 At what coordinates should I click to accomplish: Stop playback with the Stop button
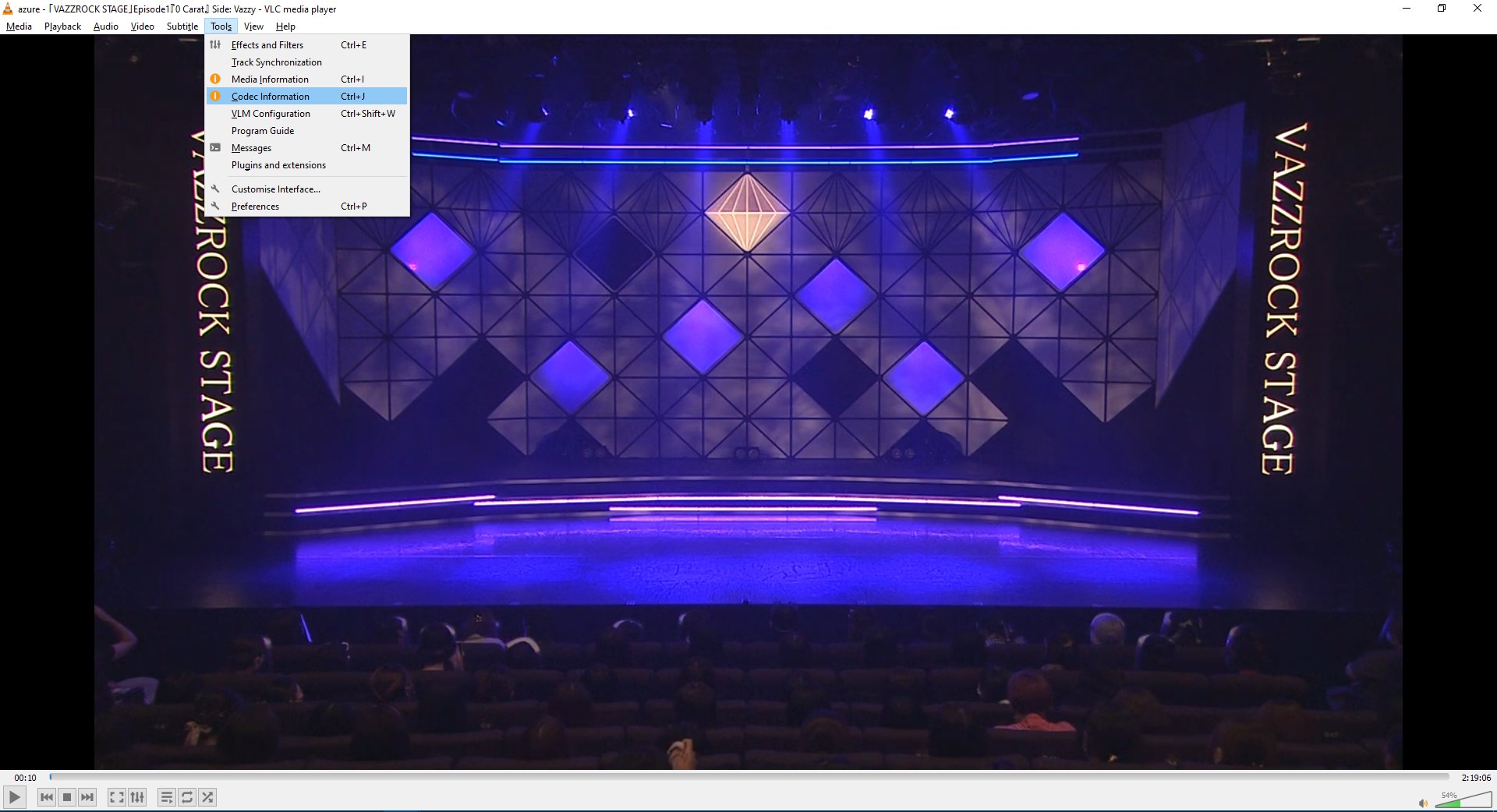[67, 797]
